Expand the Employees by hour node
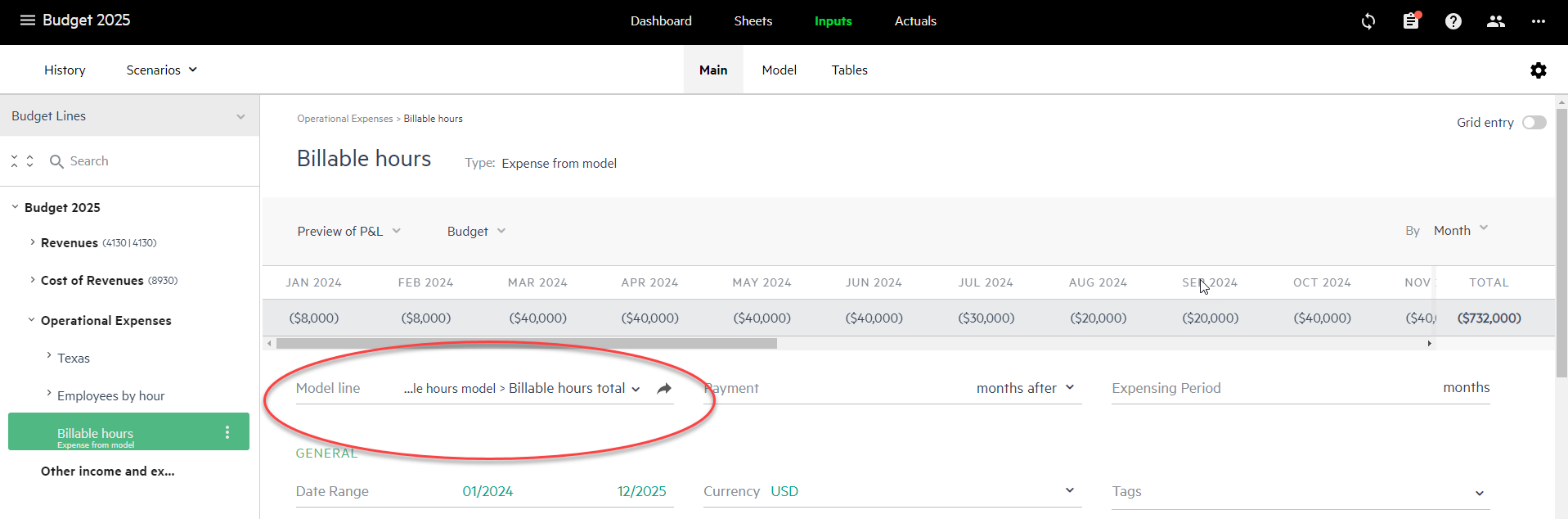Screen dimensions: 1568x519 48,394
